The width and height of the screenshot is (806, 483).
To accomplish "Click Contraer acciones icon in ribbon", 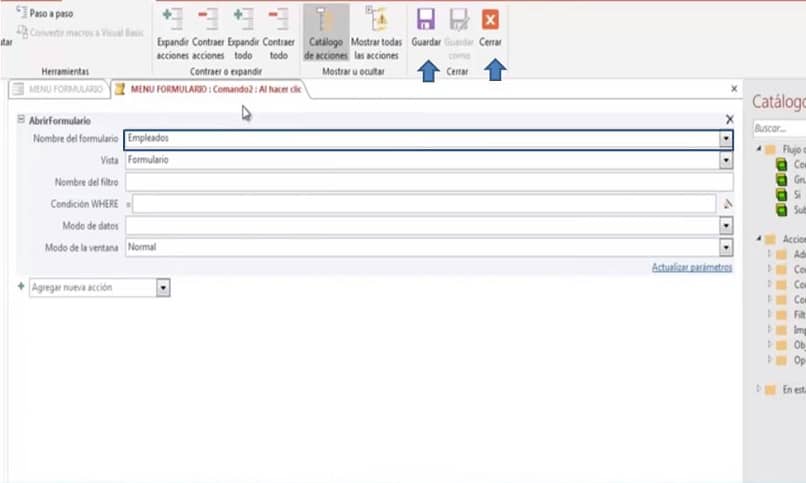I will click(208, 22).
